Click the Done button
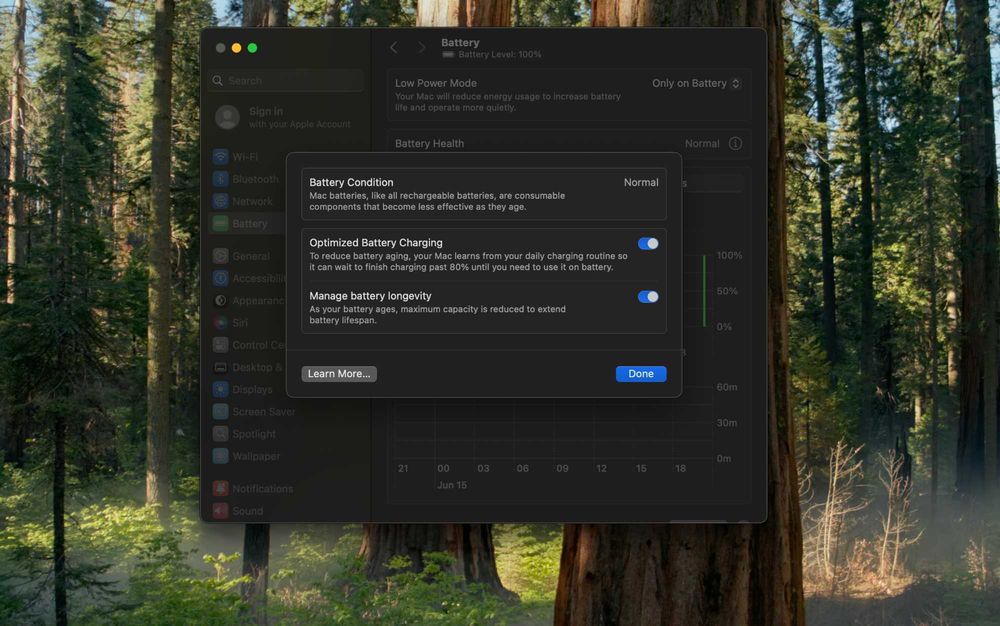The image size is (1000, 626). (641, 374)
